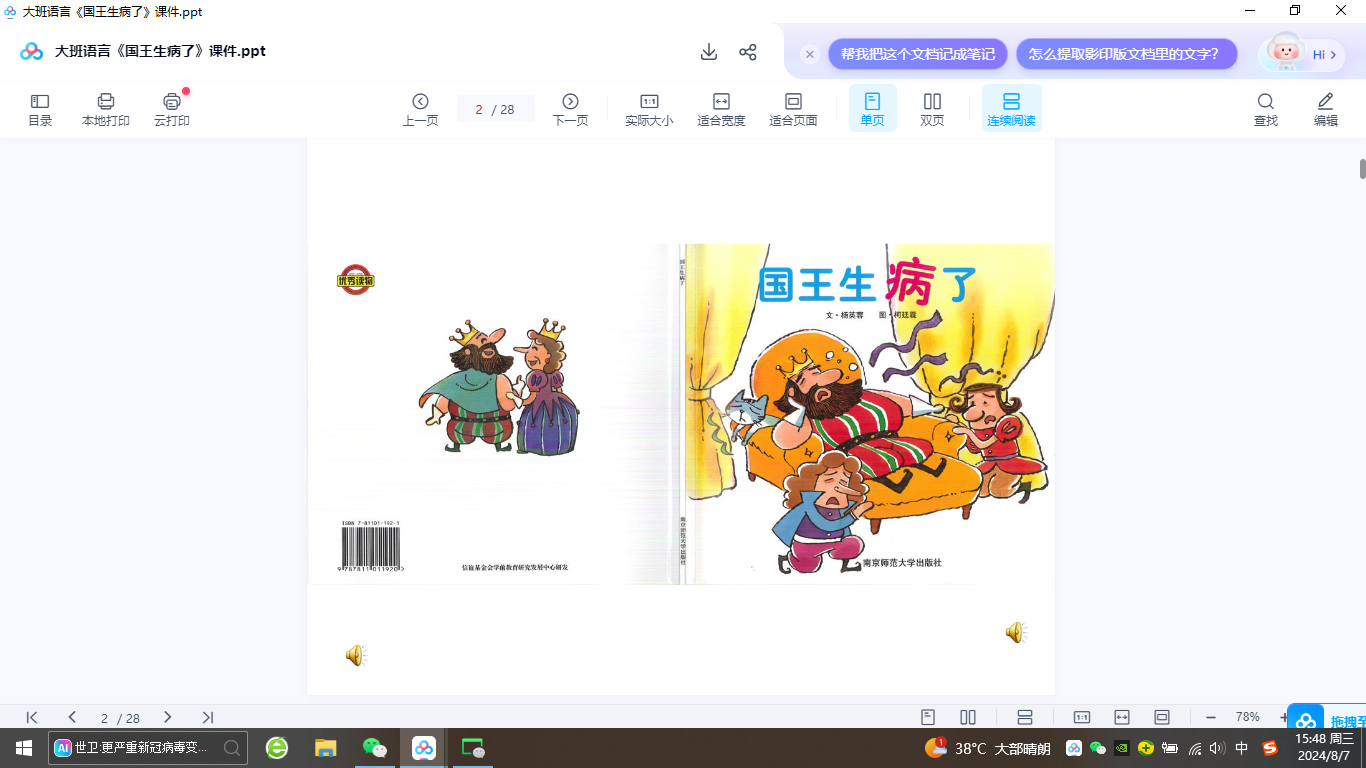Viewport: 1366px width, 768px height.
Task: Open the 查找 search tool
Action: (x=1266, y=110)
